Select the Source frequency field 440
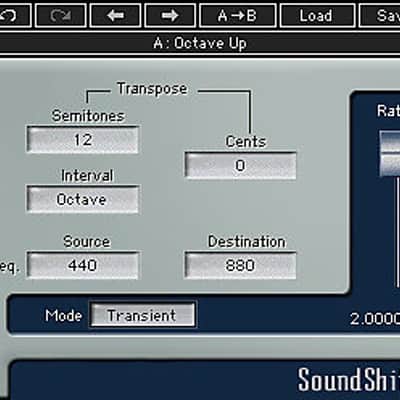 pyautogui.click(x=83, y=265)
